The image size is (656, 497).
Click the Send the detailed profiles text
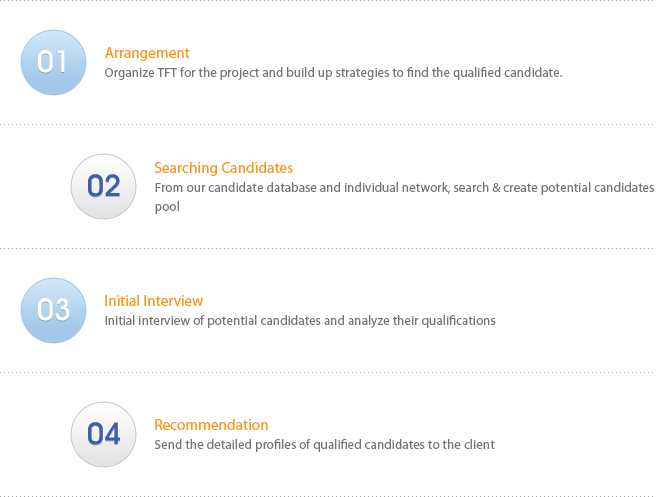325,445
